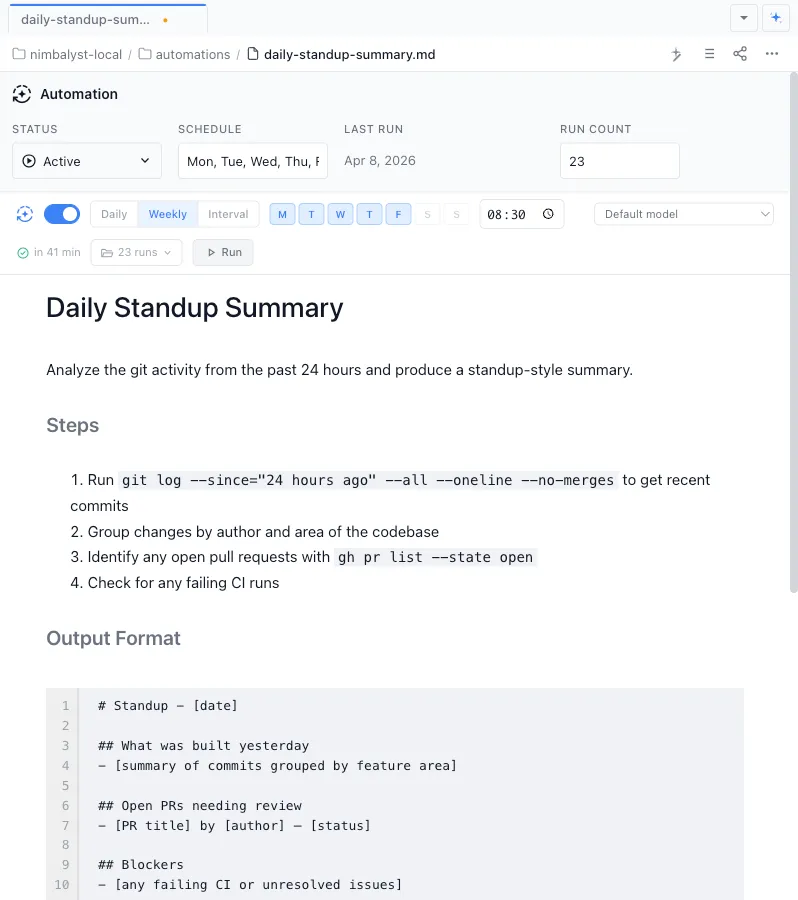Click the automation schedule icon beside the toggle
The width and height of the screenshot is (798, 900).
(24, 214)
